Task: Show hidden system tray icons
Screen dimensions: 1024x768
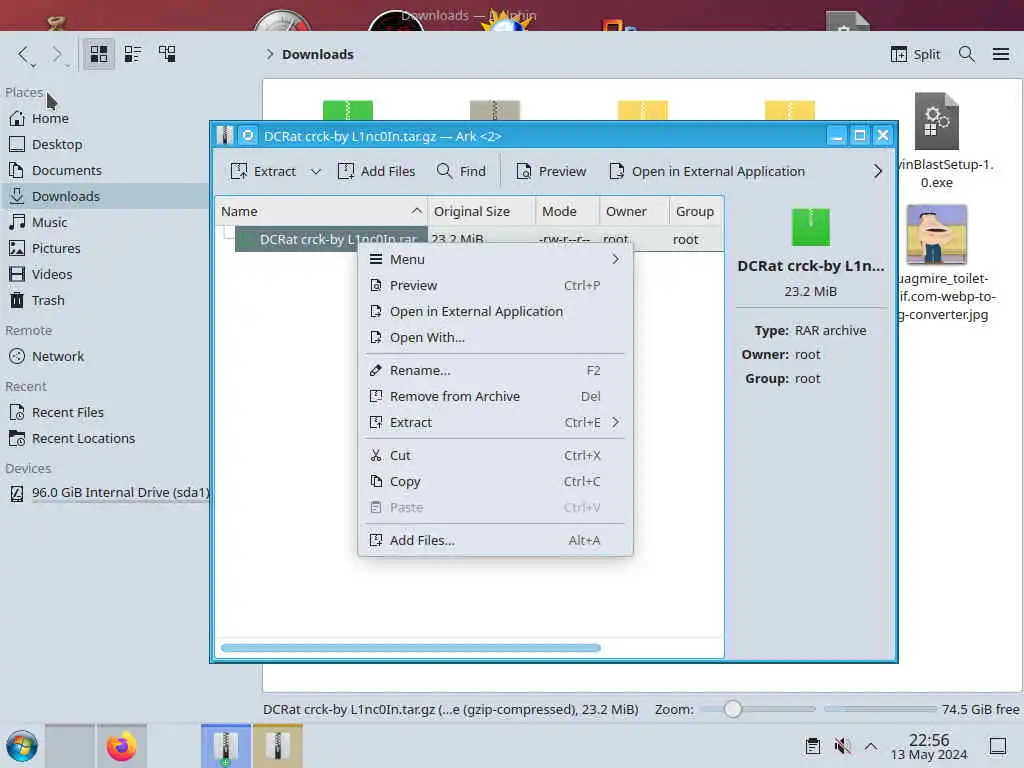Action: point(871,746)
